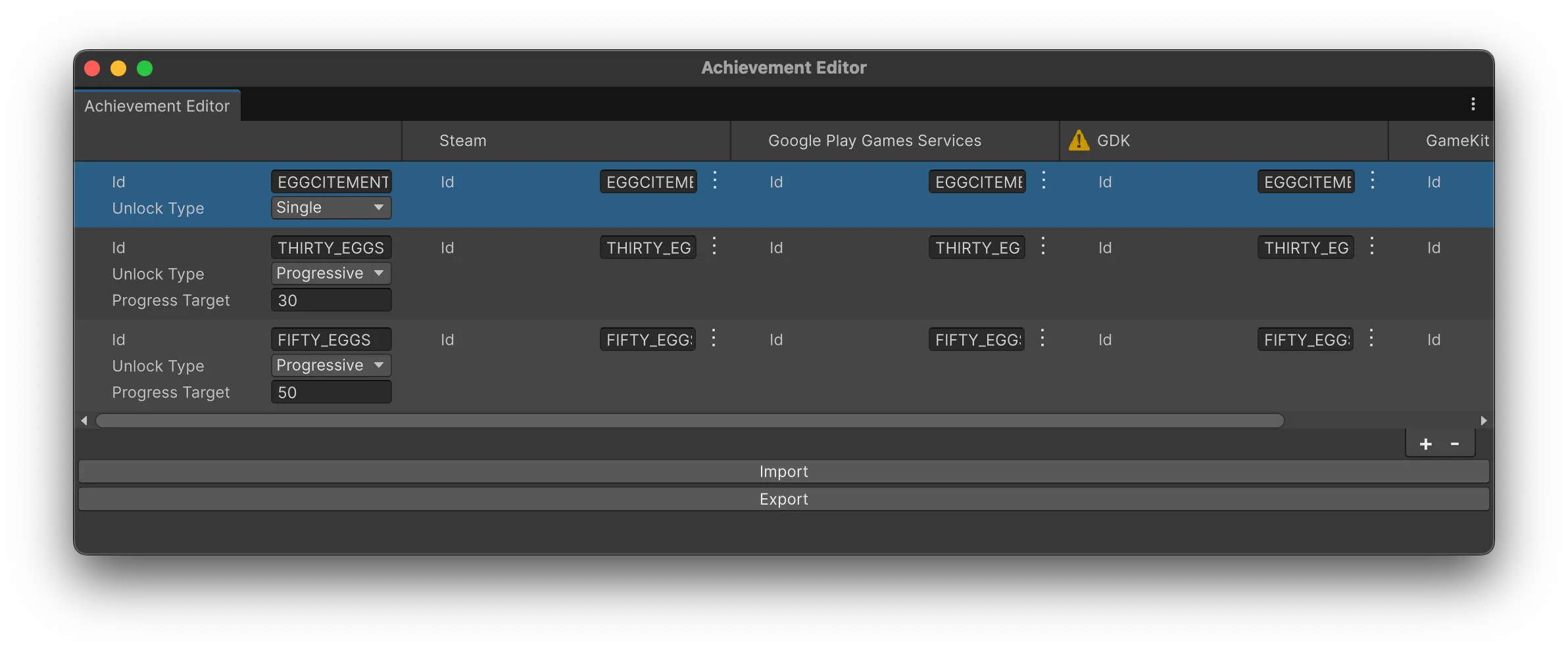Open the Steam options menu for FIFTY_EGGS

pos(714,339)
